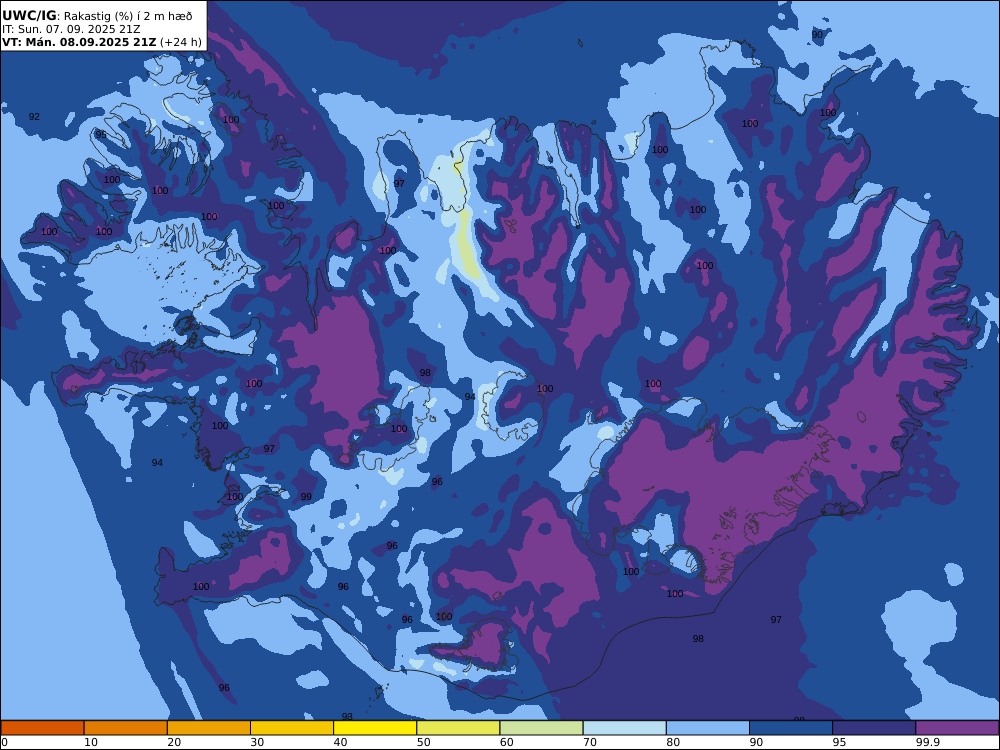
Task: Click the legend scale label '50'
Action: tap(423, 742)
